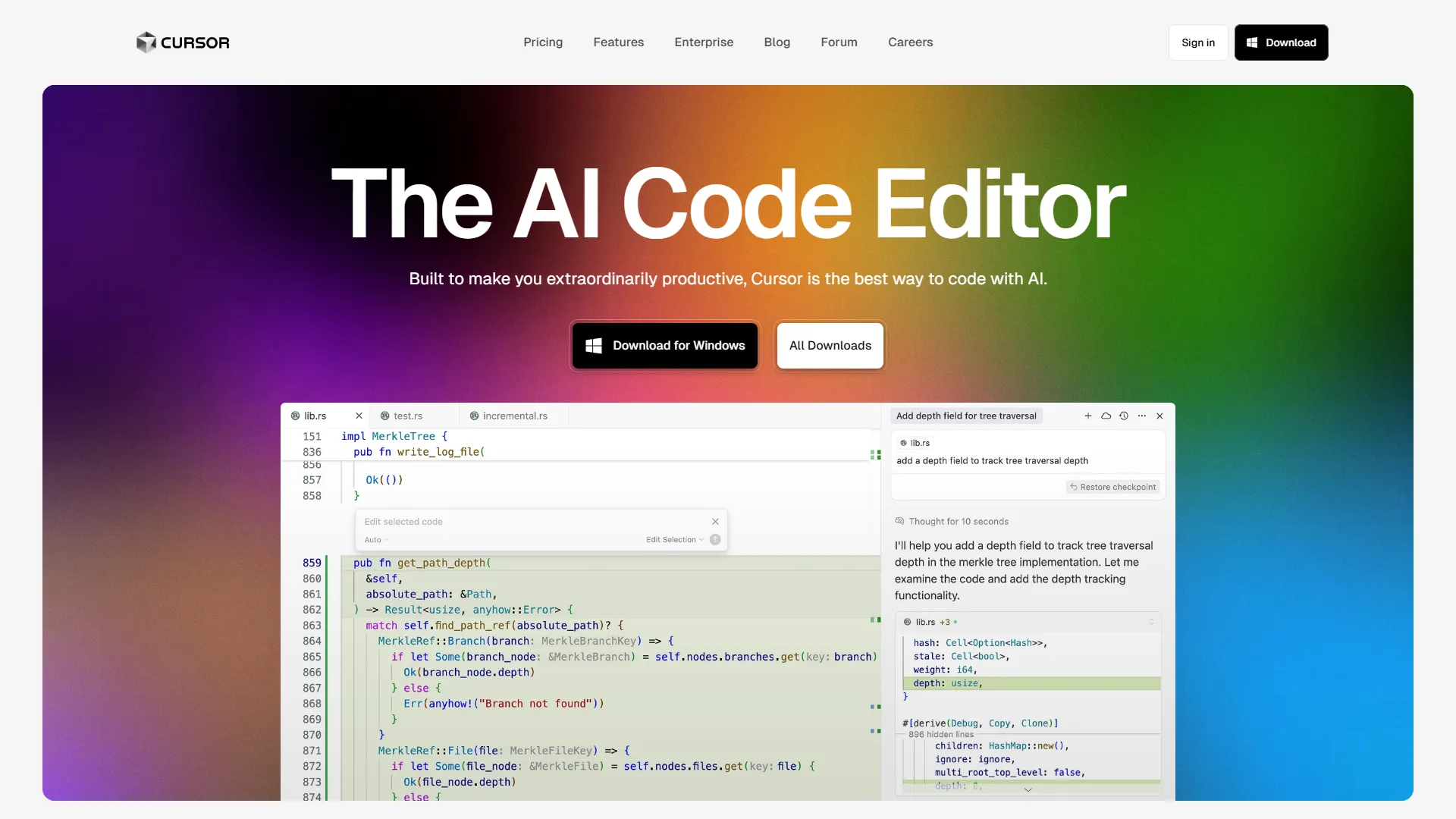Screen dimensions: 1456x819
Task: Close the lib.rs editor tab
Action: [x=359, y=416]
